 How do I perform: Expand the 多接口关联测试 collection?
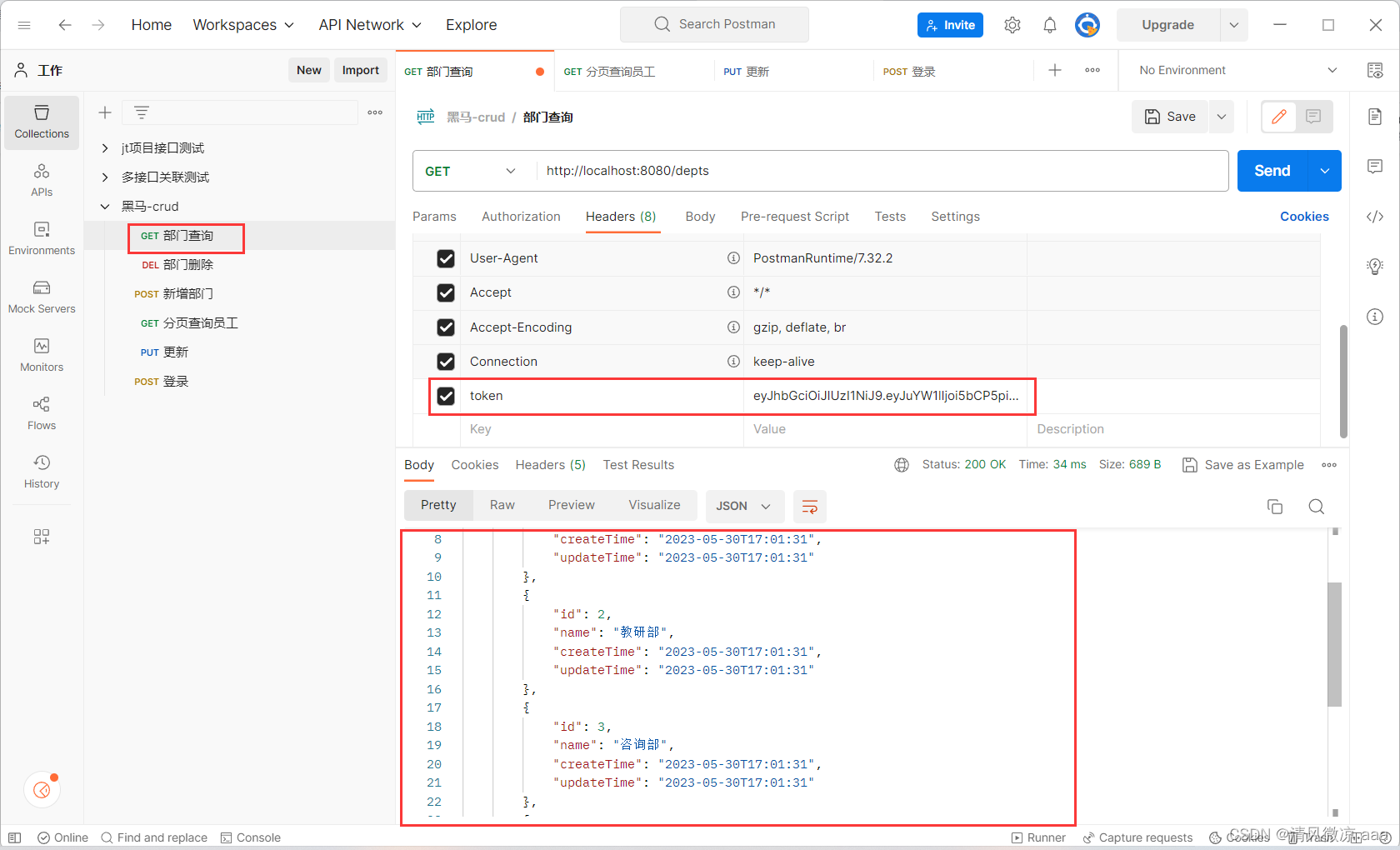tap(105, 177)
